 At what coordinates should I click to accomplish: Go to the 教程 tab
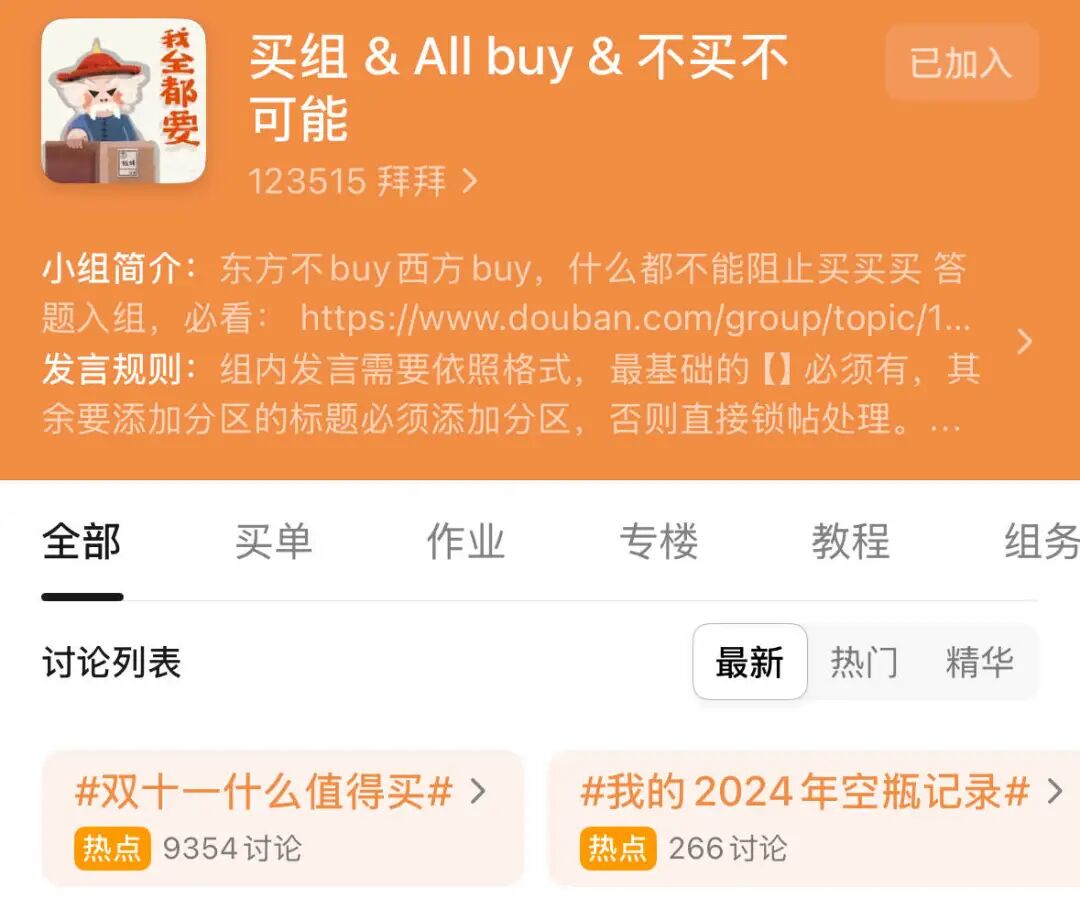pyautogui.click(x=851, y=541)
